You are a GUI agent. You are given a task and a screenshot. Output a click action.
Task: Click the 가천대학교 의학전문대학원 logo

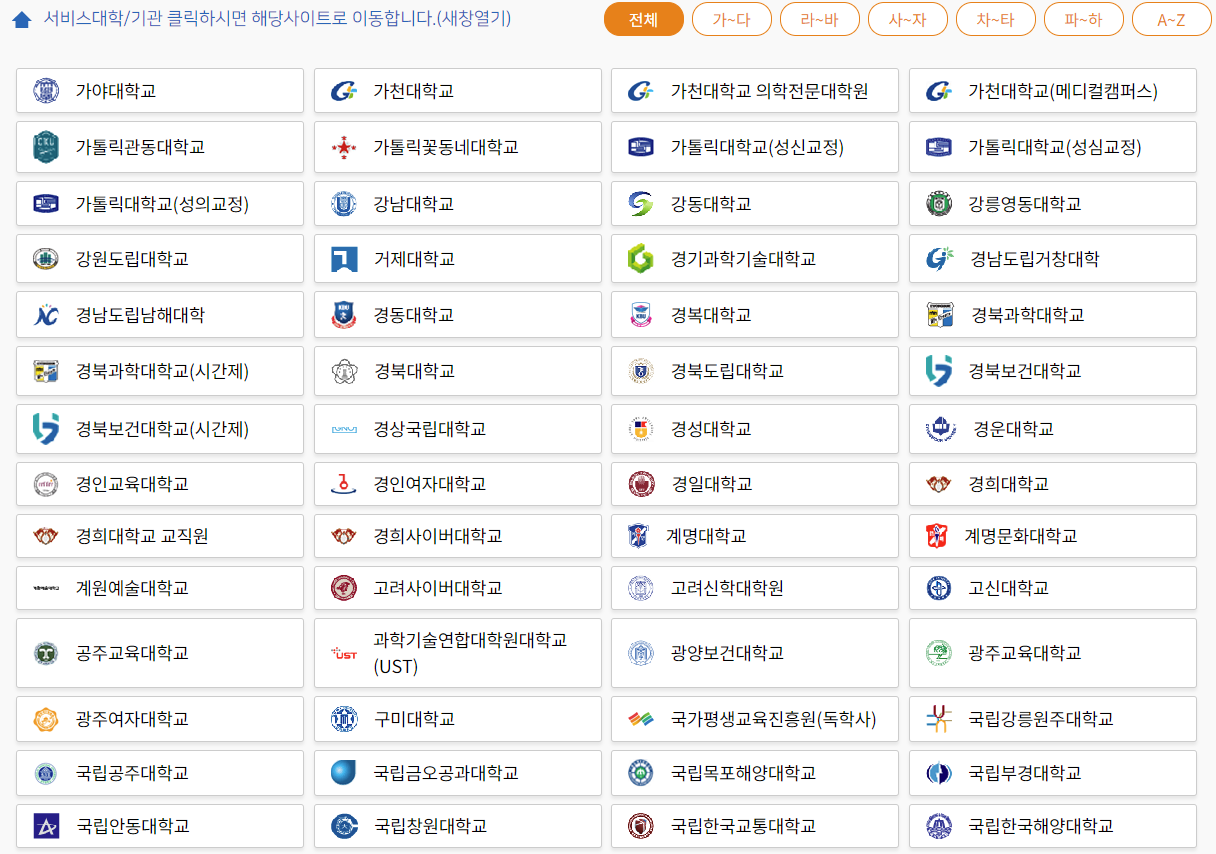click(641, 91)
